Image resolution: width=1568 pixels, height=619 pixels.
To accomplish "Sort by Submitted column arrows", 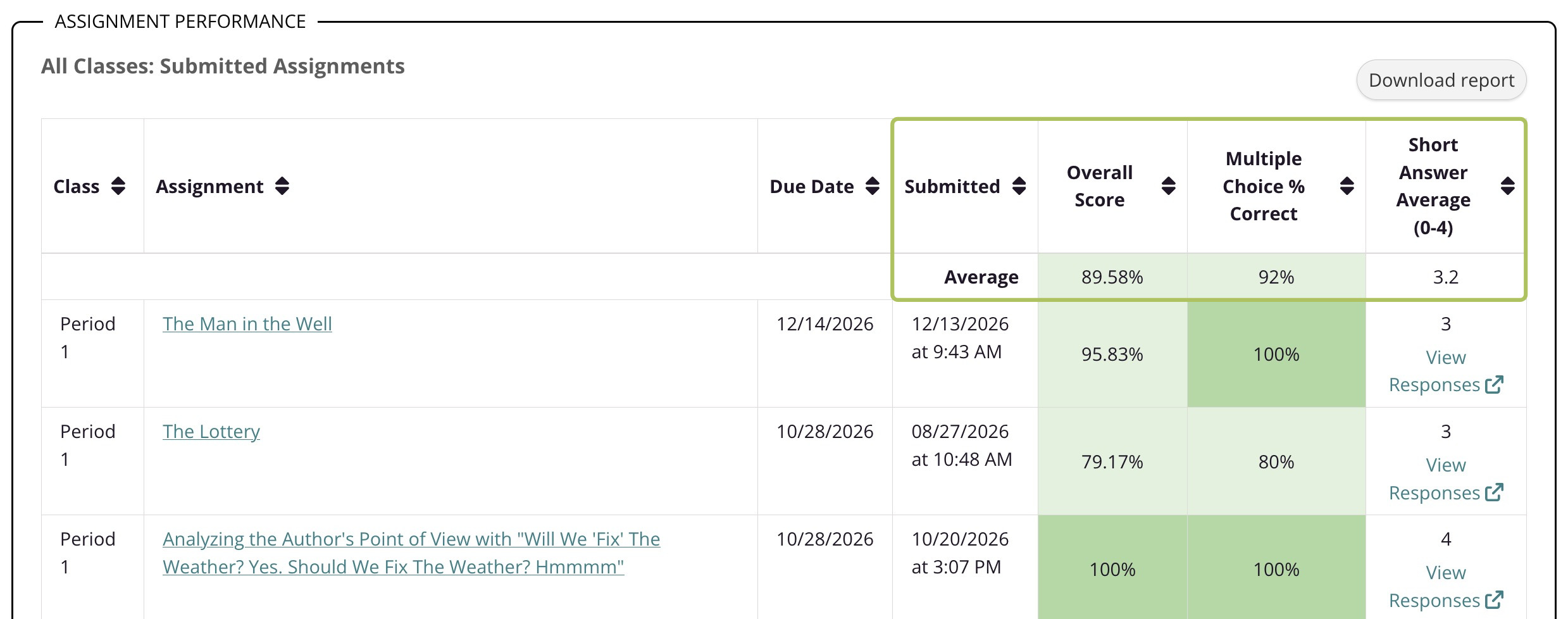I will click(x=1019, y=186).
